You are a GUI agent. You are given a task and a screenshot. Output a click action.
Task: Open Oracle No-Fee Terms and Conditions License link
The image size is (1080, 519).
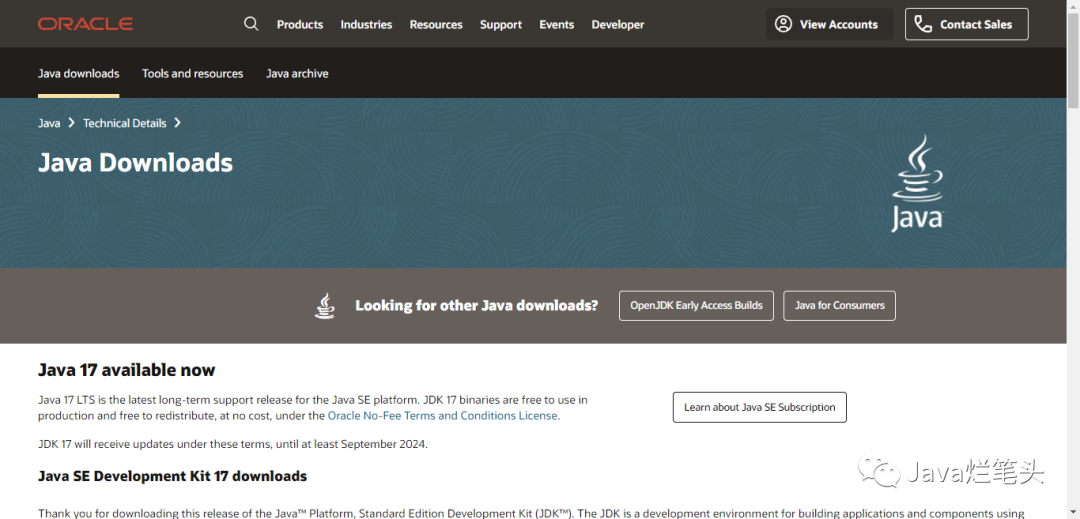tap(442, 416)
